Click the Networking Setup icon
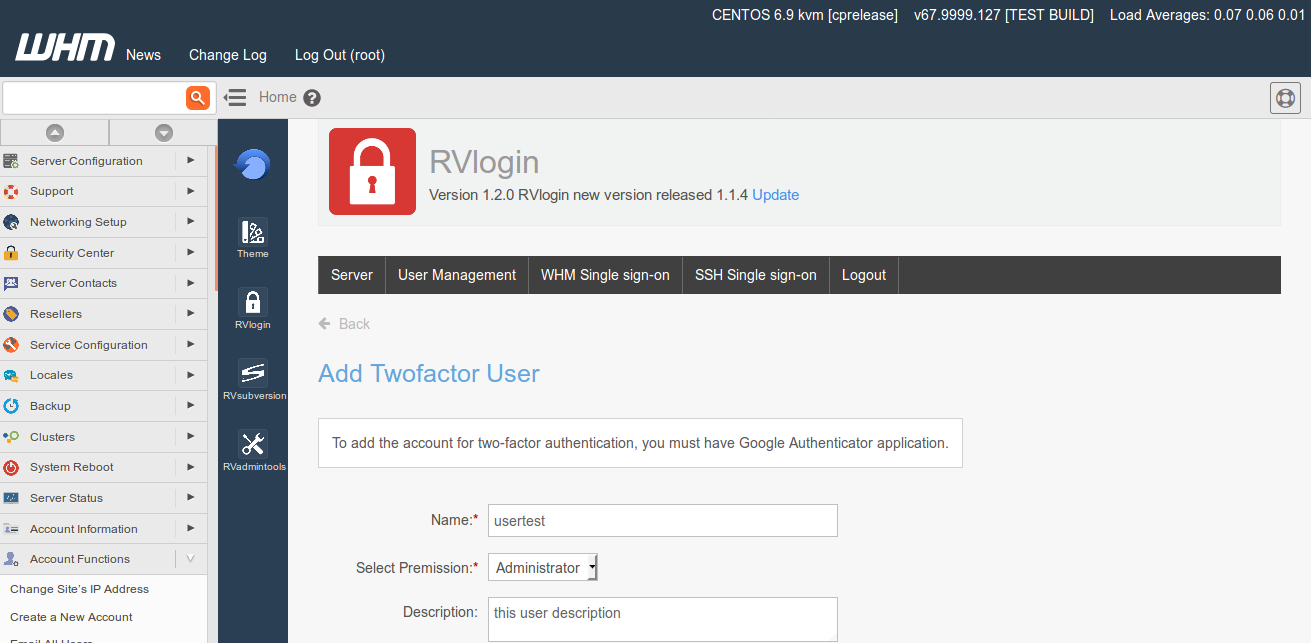 point(11,222)
